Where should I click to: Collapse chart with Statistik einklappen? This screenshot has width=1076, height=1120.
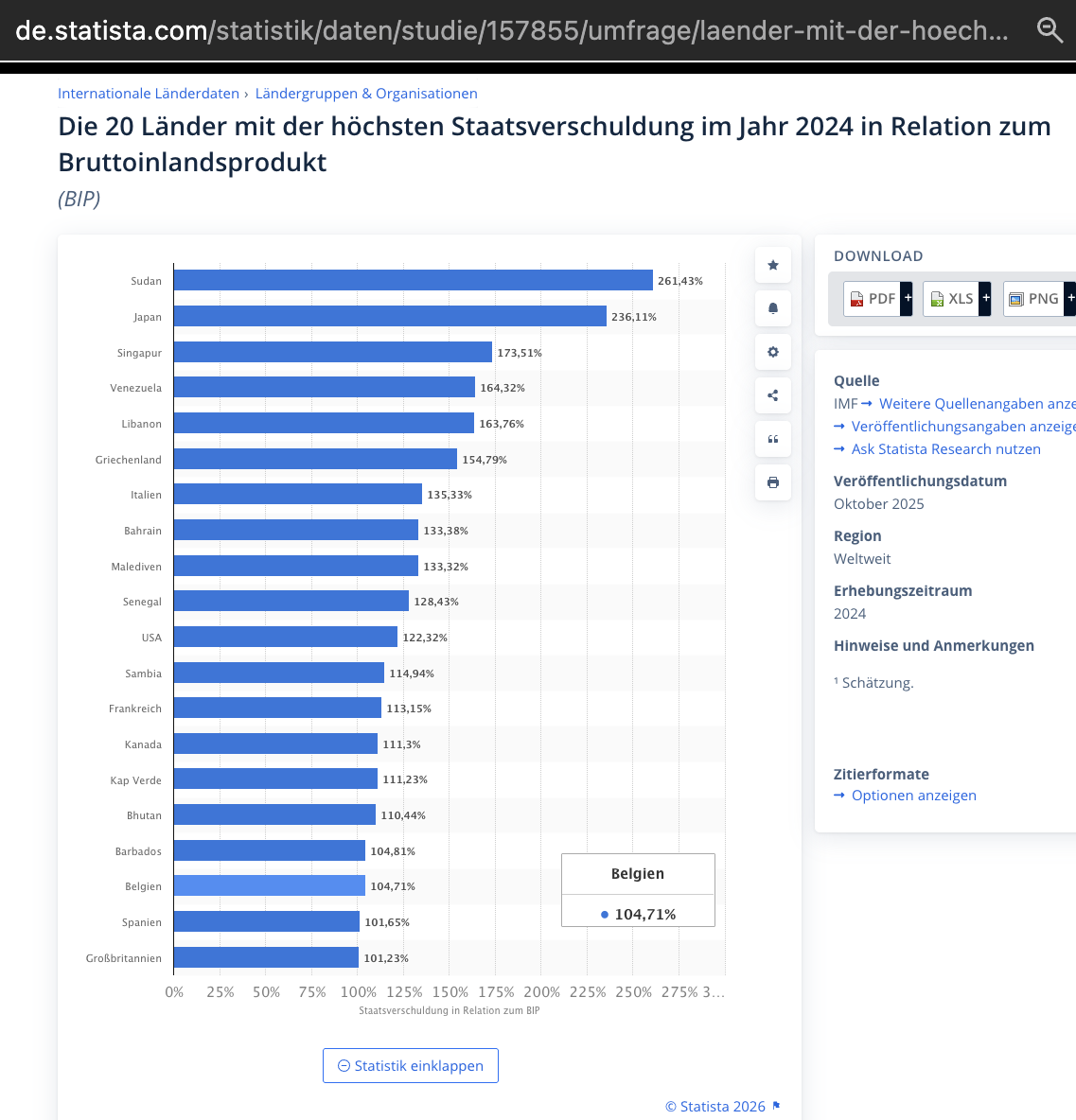coord(410,1065)
